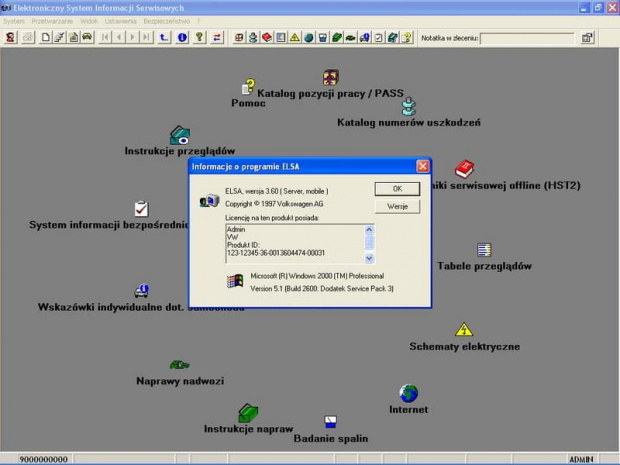Click the user logout icon in the toolbar

pyautogui.click(x=10, y=38)
